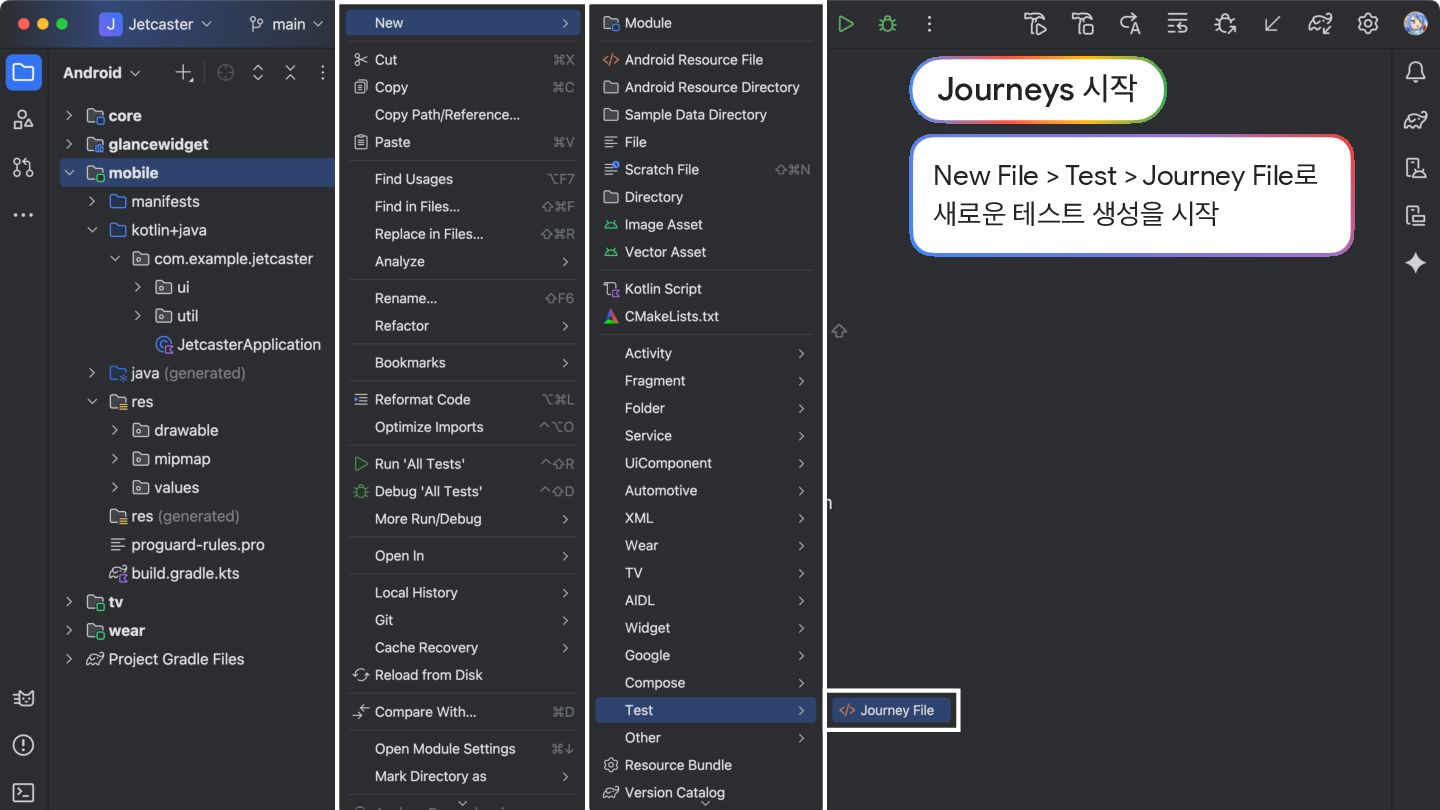
Task: Choose Reload from Disk
Action: pyautogui.click(x=463, y=675)
